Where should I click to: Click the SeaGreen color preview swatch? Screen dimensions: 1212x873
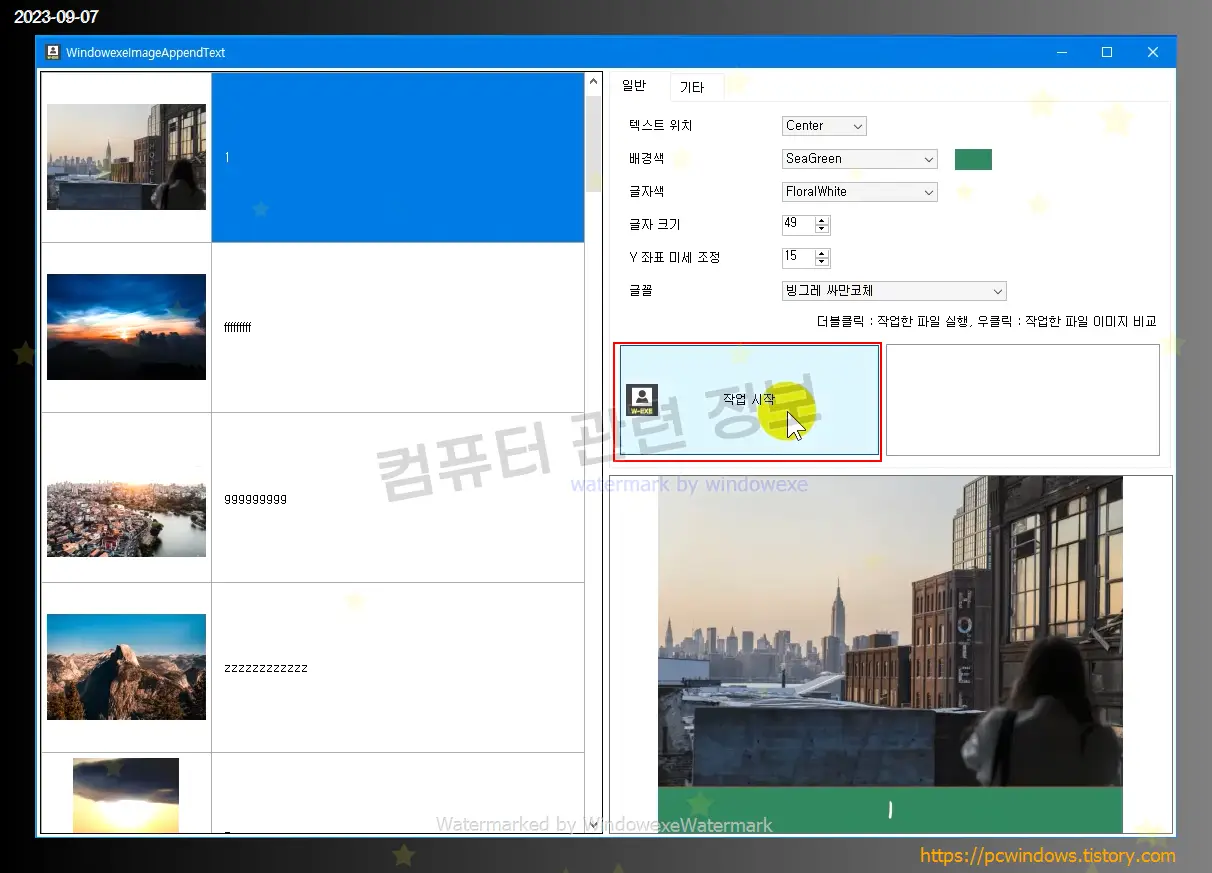pyautogui.click(x=973, y=159)
